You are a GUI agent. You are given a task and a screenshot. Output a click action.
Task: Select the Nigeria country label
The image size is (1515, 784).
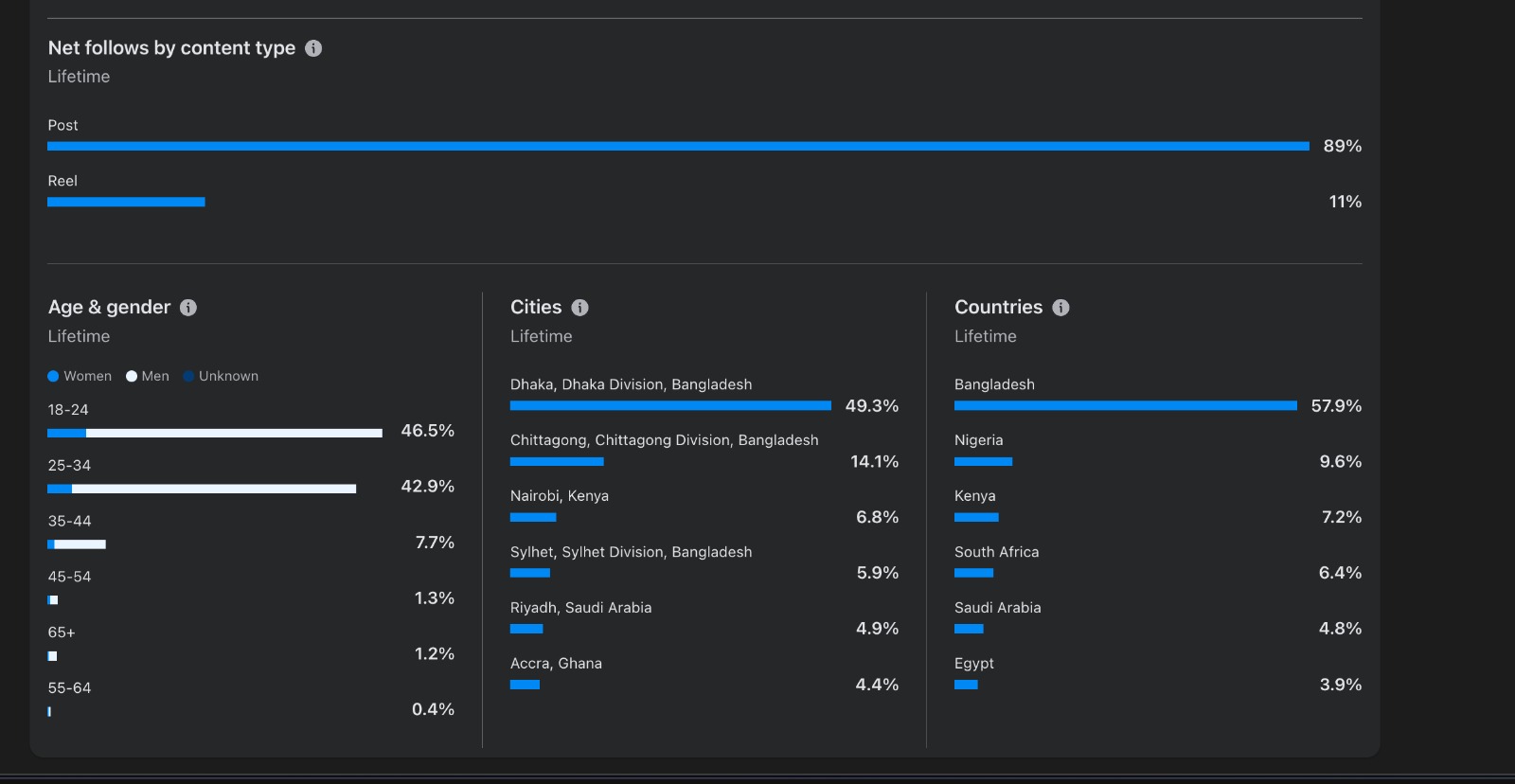pyautogui.click(x=978, y=440)
